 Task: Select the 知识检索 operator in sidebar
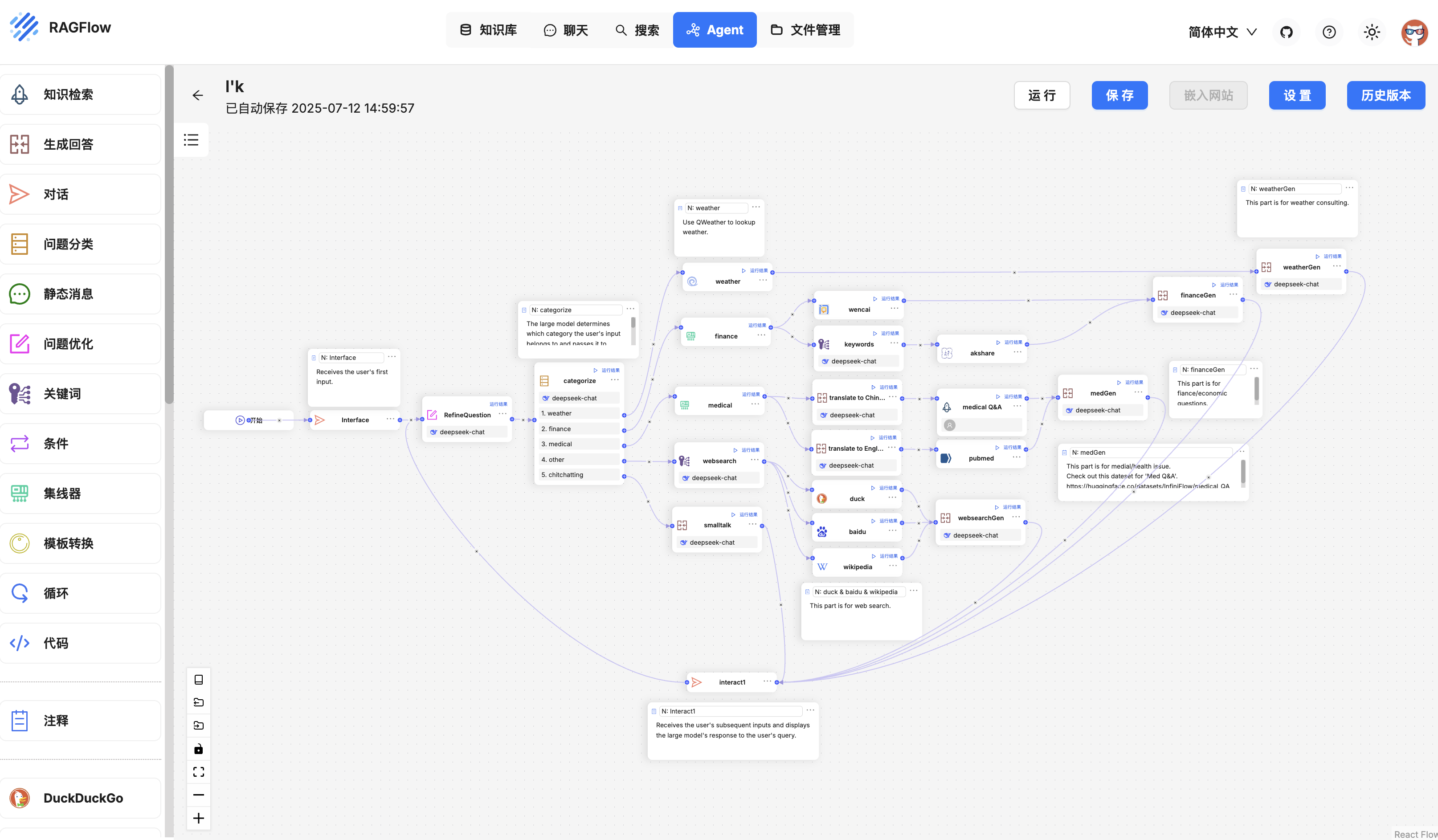tap(81, 95)
